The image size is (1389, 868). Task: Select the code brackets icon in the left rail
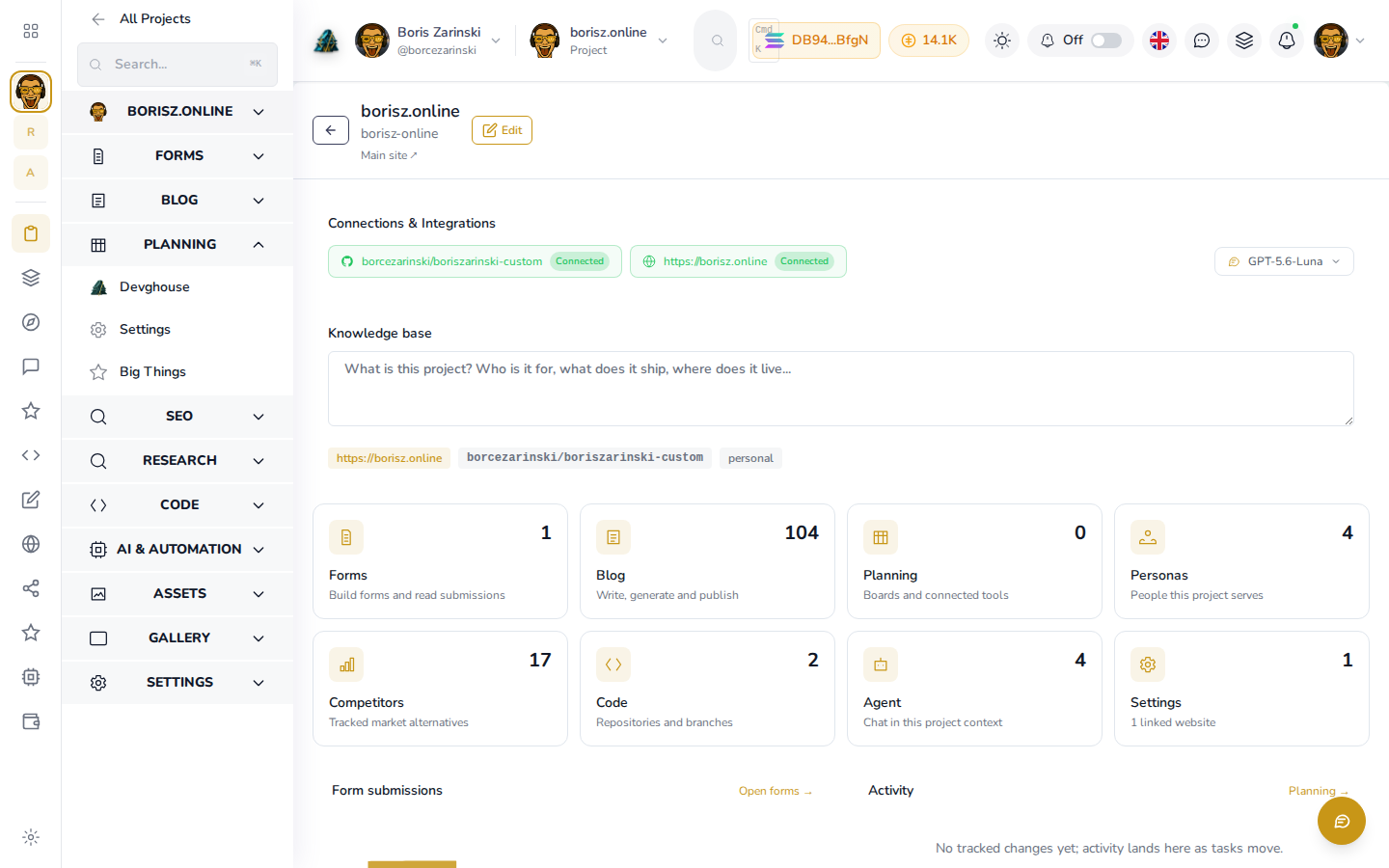click(x=31, y=455)
